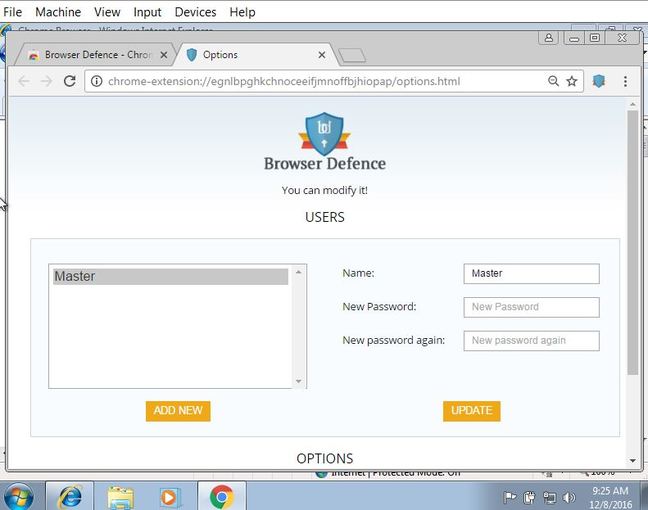The image size is (648, 510).
Task: Open the Devices menu
Action: coord(195,12)
